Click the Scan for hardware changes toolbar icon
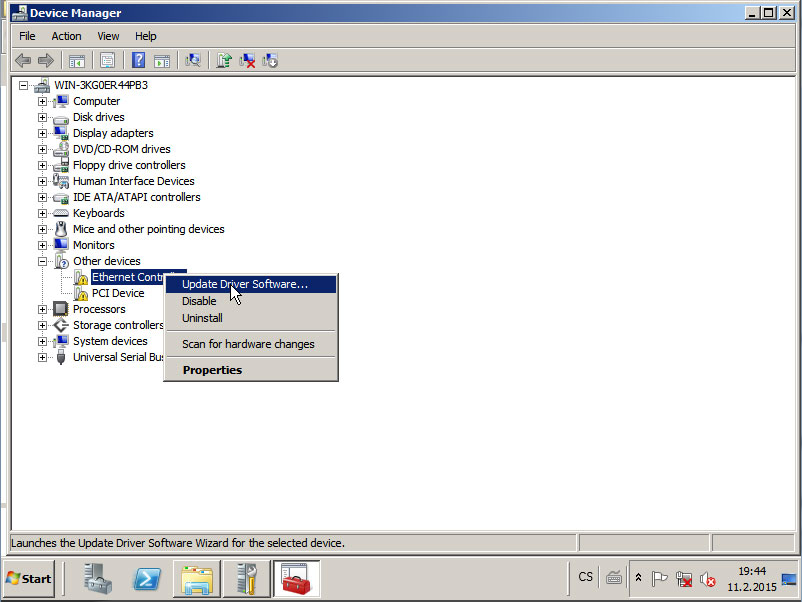The height and width of the screenshot is (602, 802). coord(193,60)
